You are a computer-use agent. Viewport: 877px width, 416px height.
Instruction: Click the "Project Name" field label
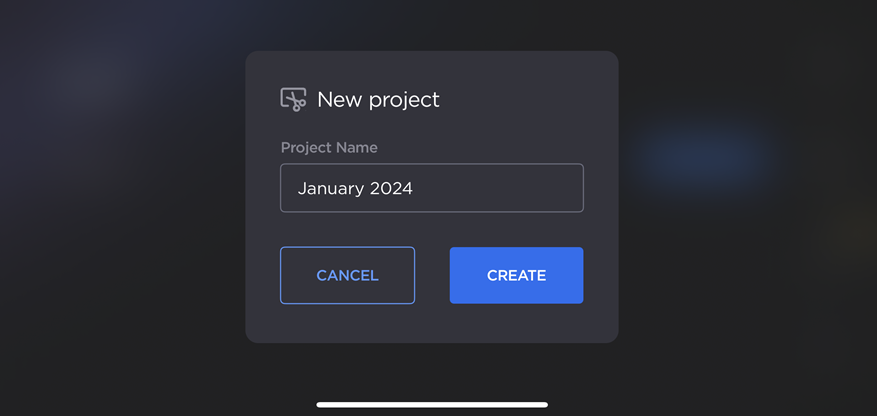[x=329, y=147]
